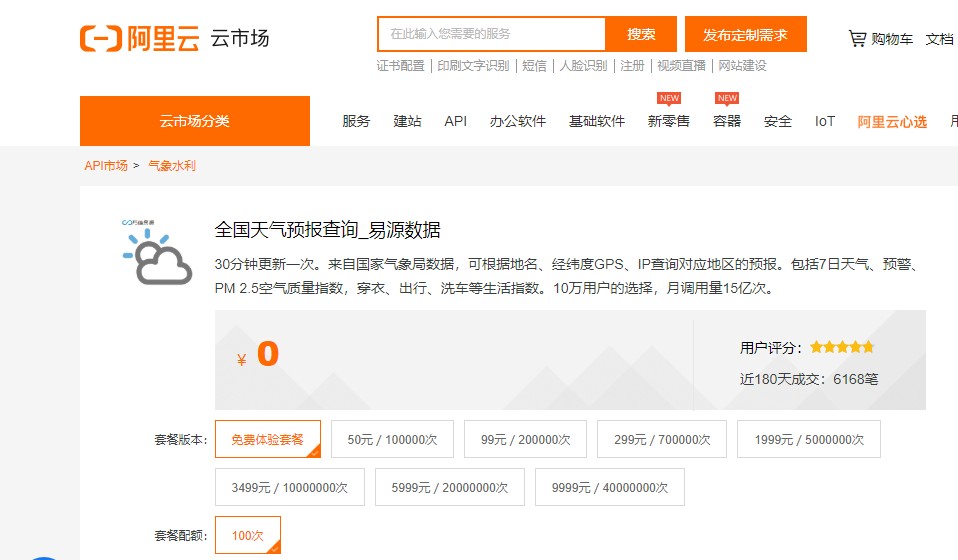This screenshot has height=560, width=958.
Task: Focus the service search input field
Action: coord(491,34)
